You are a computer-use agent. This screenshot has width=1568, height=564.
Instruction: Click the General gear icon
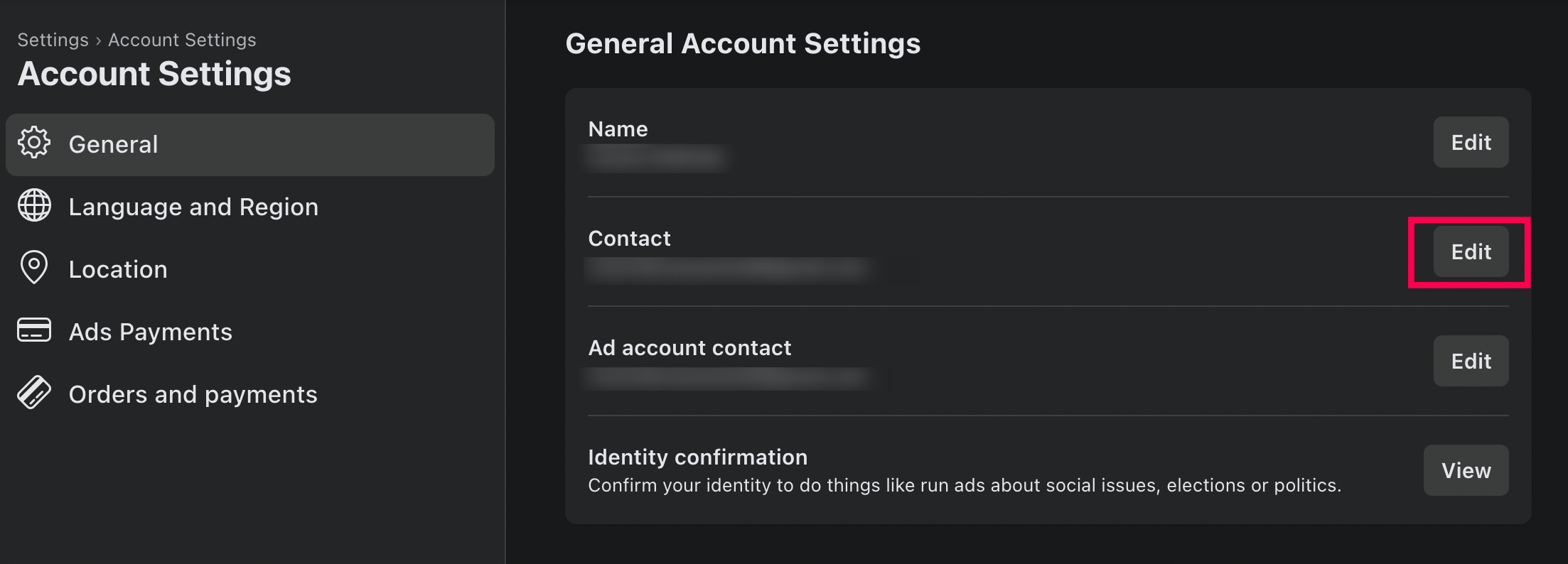tap(34, 143)
